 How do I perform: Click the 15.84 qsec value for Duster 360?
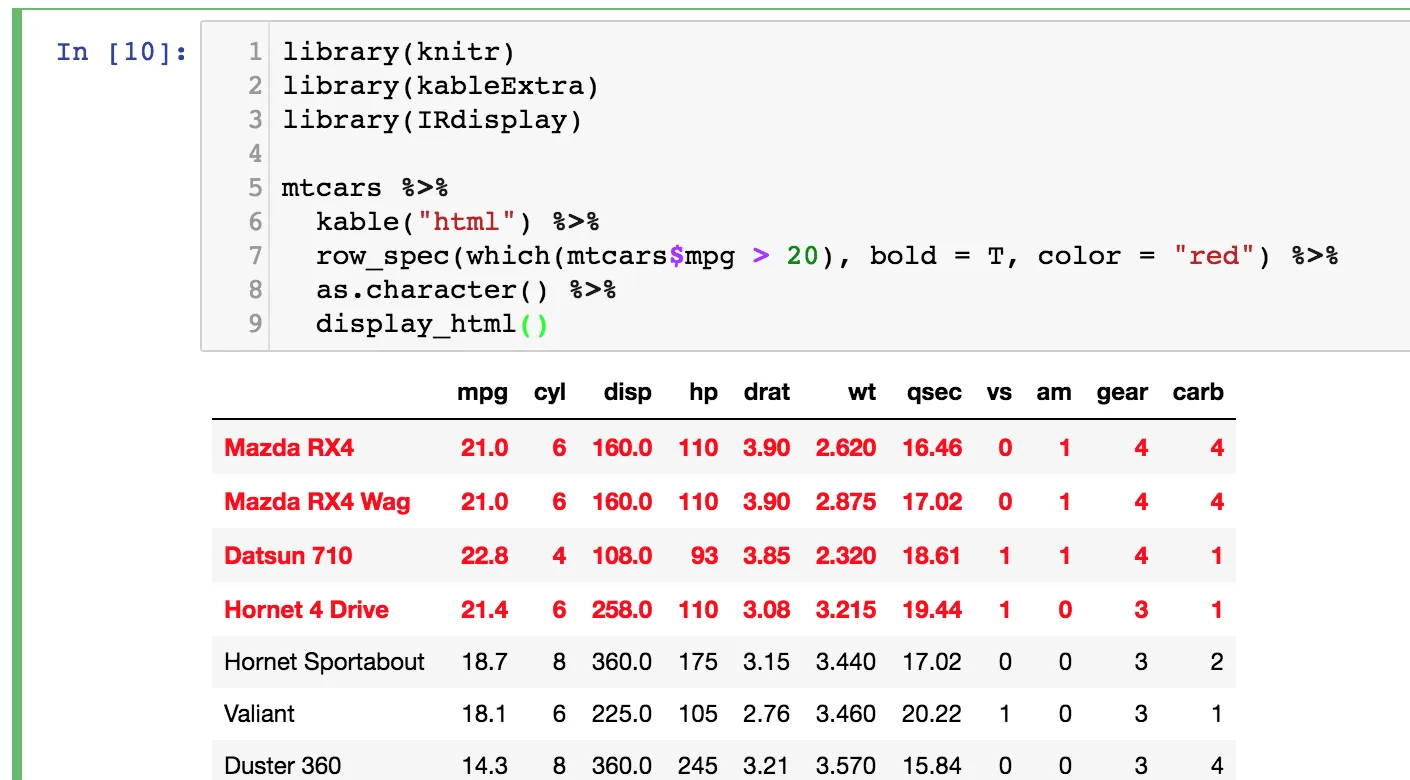932,766
